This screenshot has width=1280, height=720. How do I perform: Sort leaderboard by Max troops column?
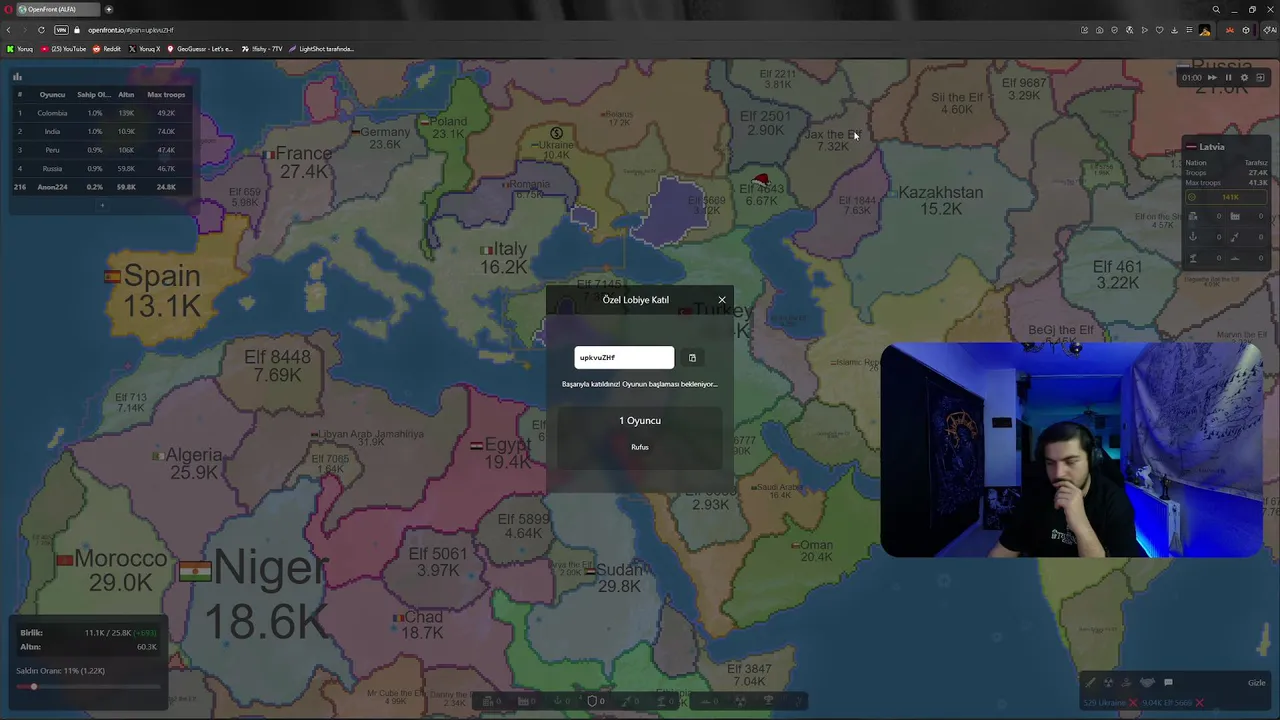166,95
